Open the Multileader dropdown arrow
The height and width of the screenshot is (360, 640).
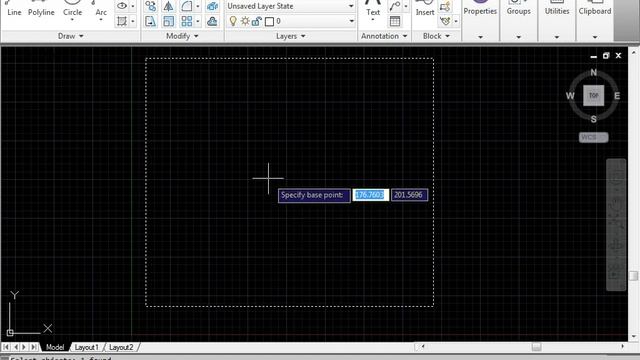tap(405, 6)
